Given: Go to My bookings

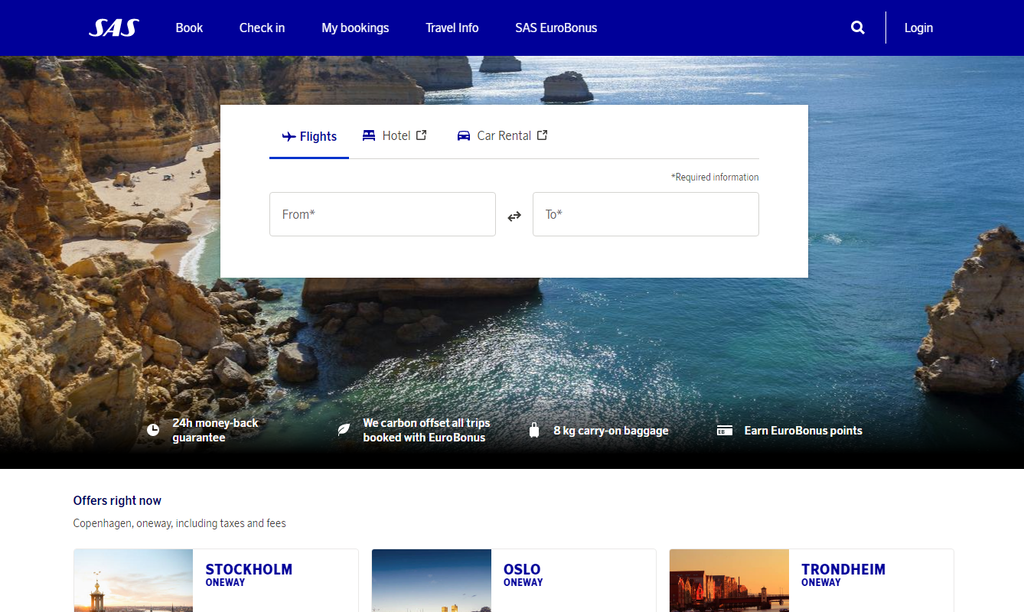Looking at the screenshot, I should [x=355, y=28].
